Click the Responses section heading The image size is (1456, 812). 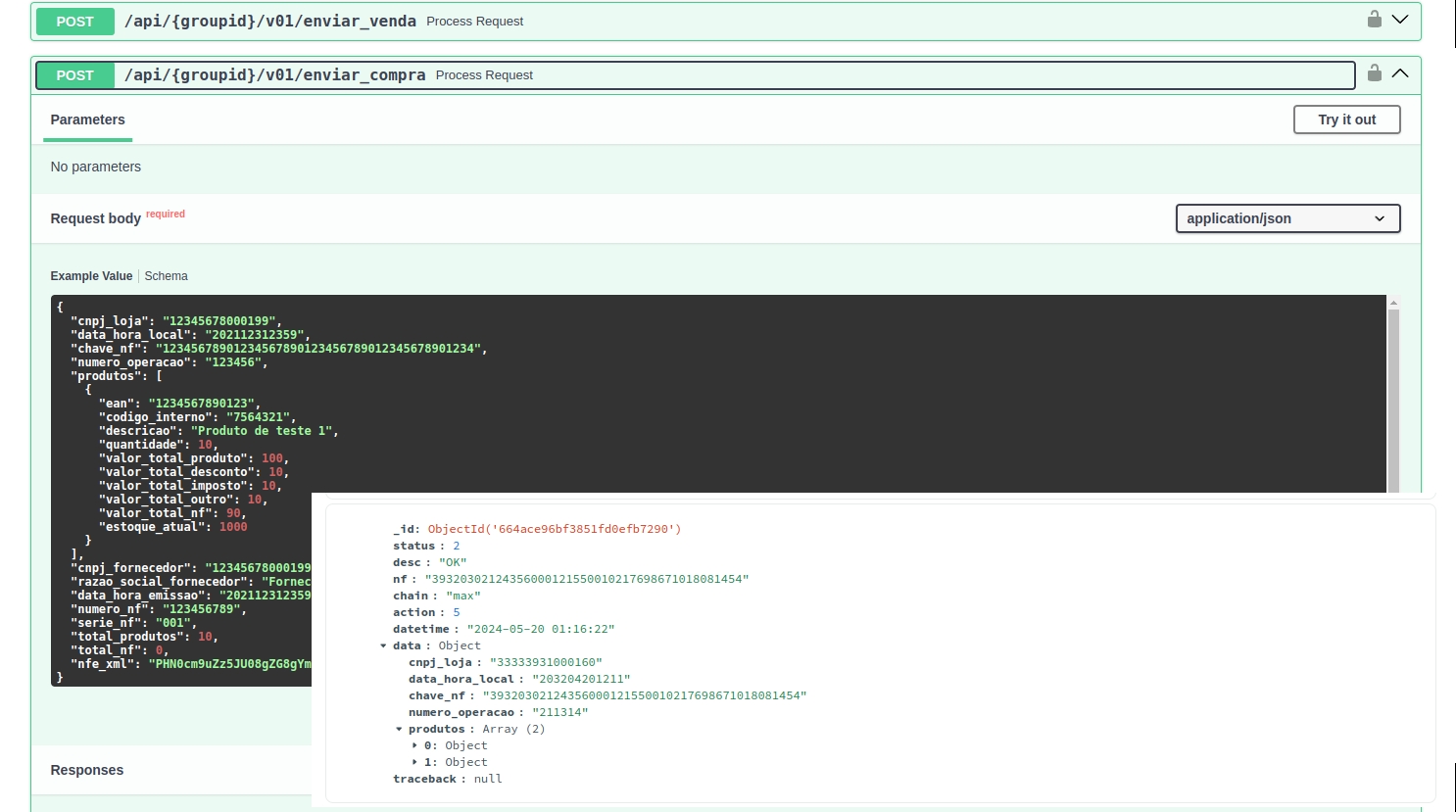tap(87, 770)
